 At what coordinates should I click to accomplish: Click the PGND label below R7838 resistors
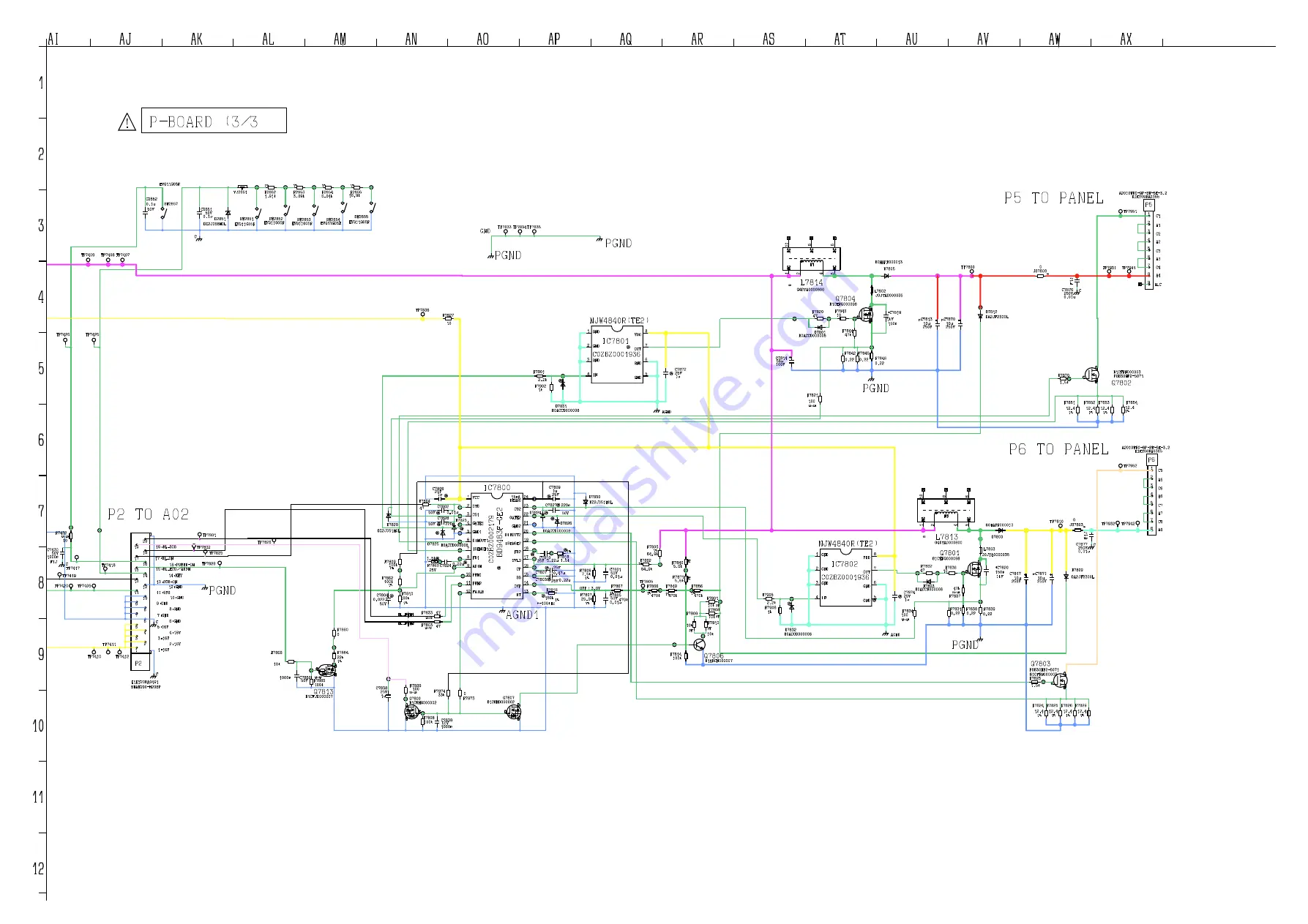point(965,645)
